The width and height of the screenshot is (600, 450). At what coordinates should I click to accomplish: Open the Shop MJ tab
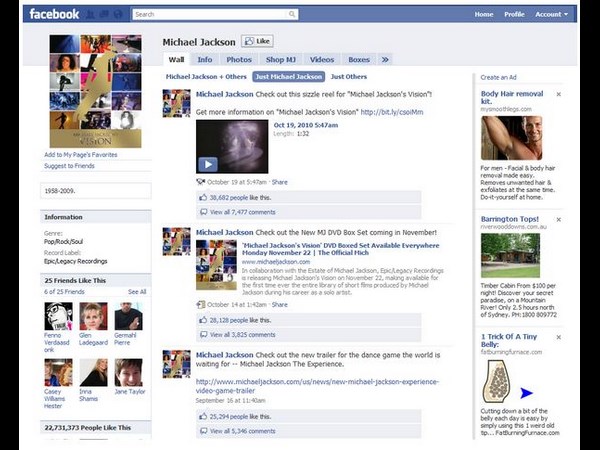click(x=281, y=59)
